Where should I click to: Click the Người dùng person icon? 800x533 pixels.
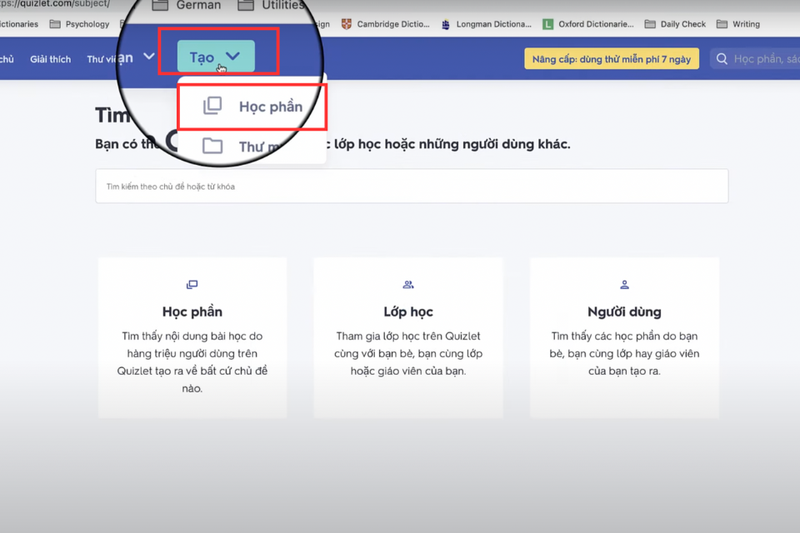tap(624, 285)
